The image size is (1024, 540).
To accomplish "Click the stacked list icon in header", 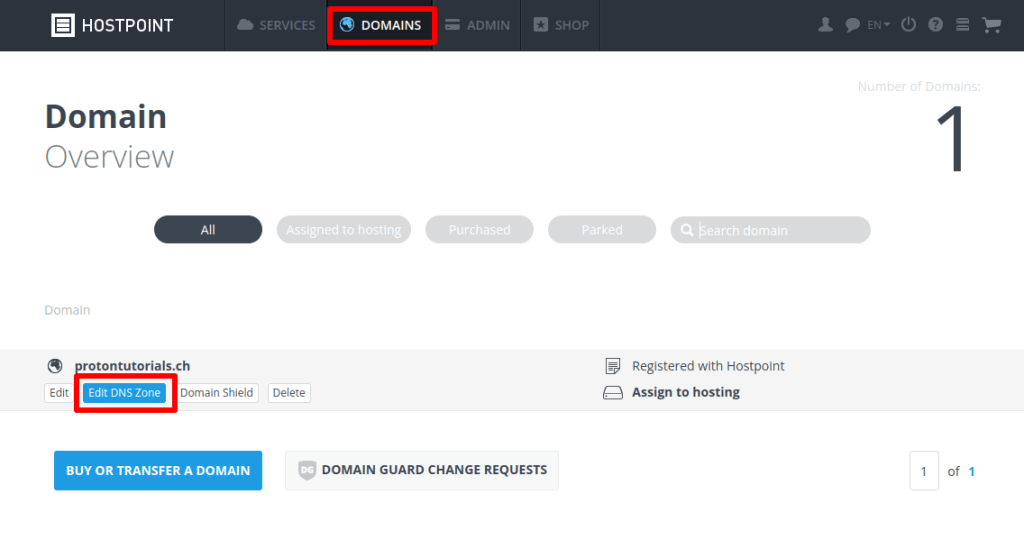I will [962, 25].
